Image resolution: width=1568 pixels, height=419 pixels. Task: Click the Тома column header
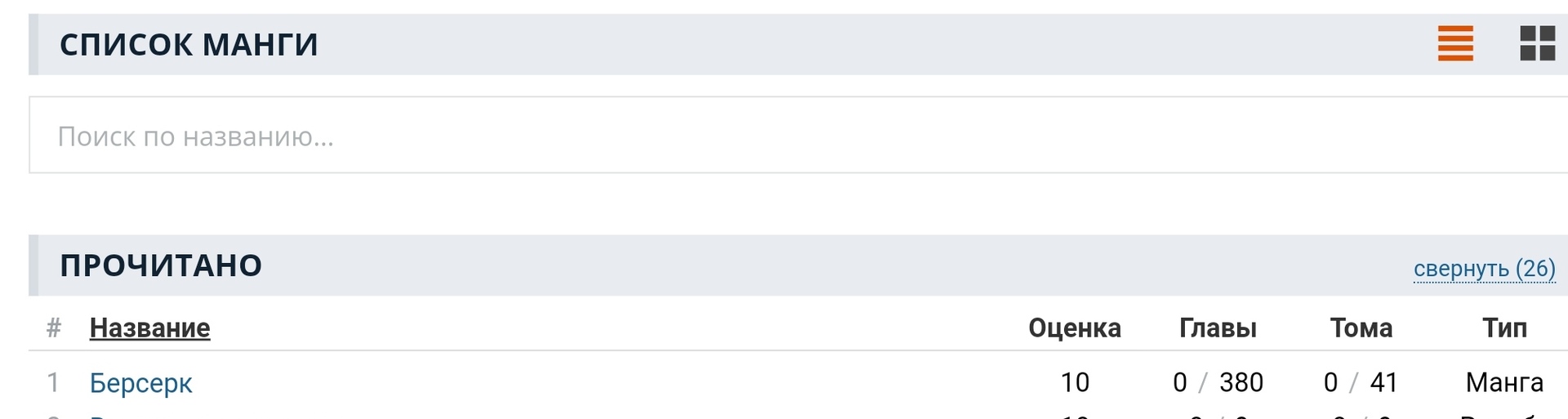pyautogui.click(x=1361, y=328)
